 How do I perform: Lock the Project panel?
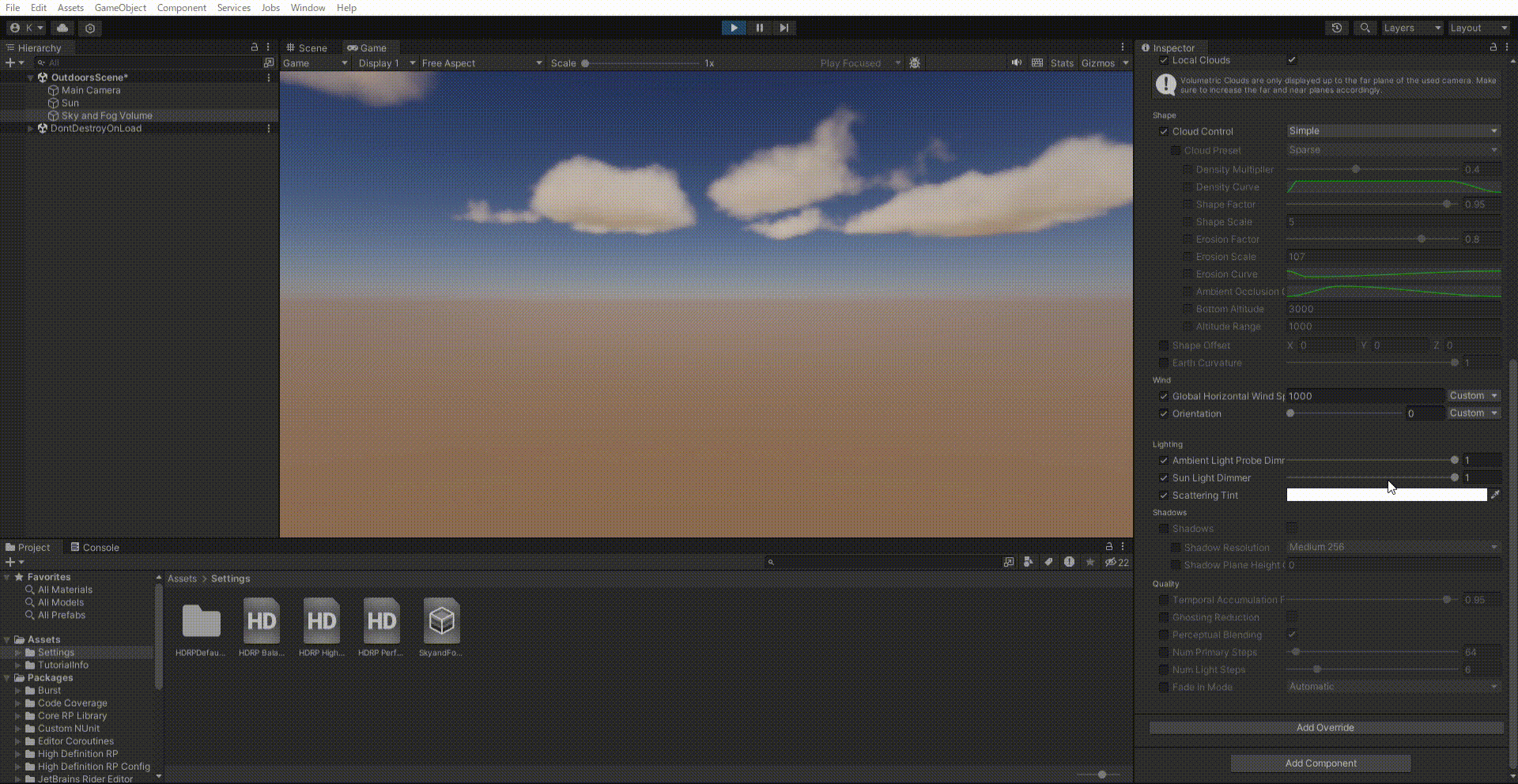[x=1109, y=546]
